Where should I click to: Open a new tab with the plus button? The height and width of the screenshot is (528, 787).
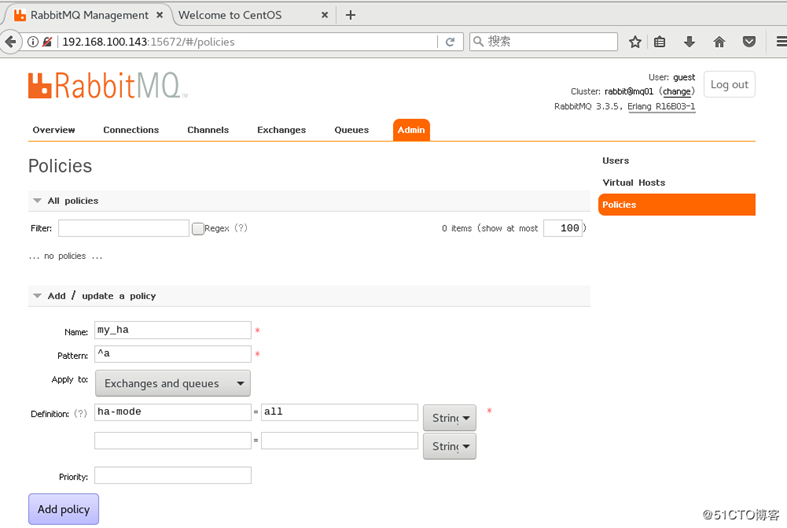(x=350, y=15)
